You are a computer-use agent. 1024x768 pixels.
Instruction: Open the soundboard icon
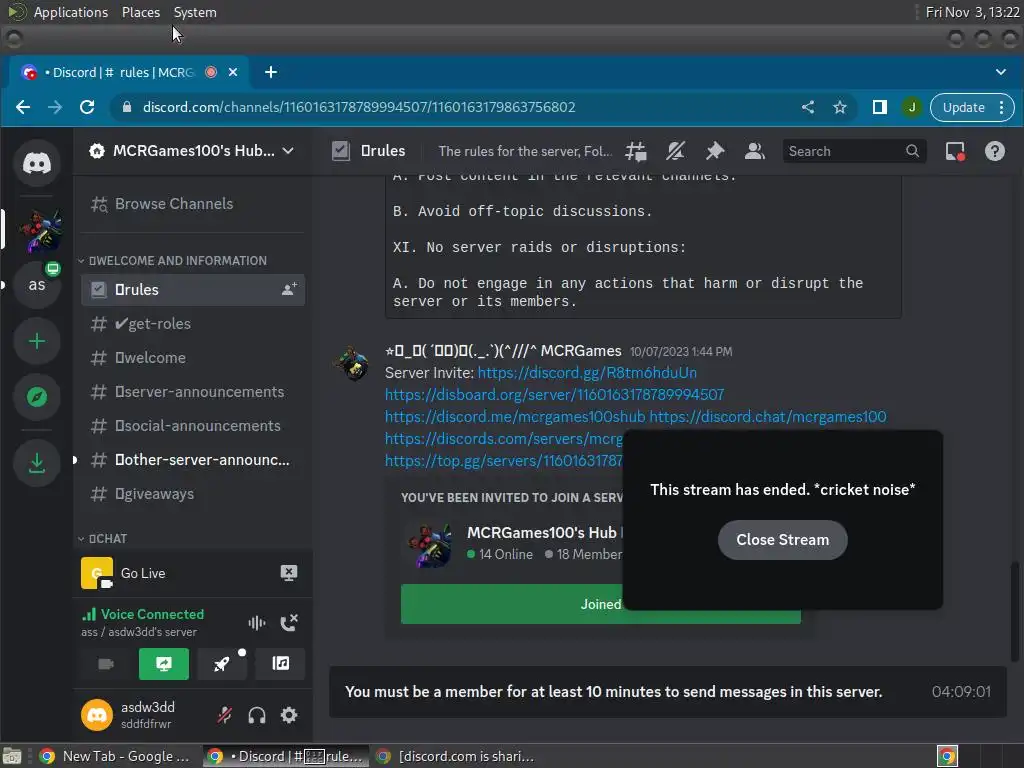click(280, 664)
